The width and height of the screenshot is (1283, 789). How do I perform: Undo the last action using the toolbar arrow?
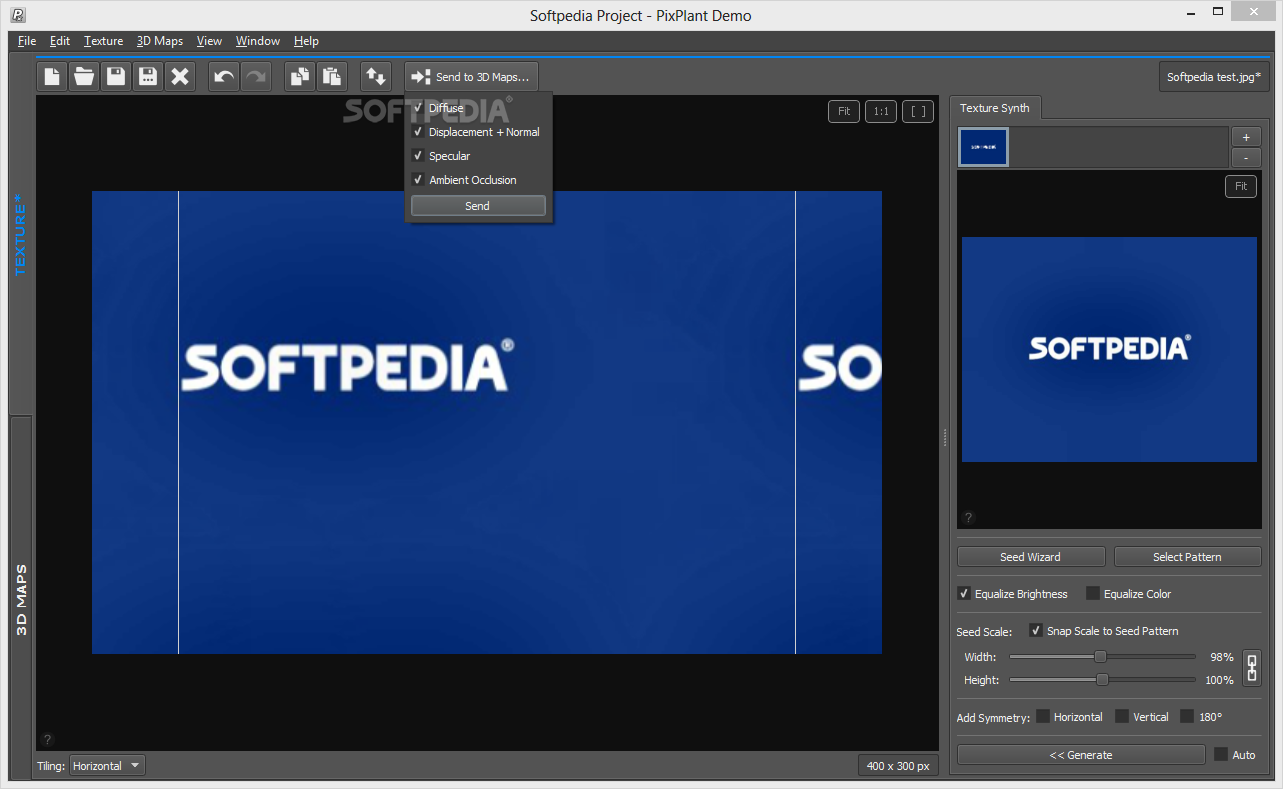(224, 77)
